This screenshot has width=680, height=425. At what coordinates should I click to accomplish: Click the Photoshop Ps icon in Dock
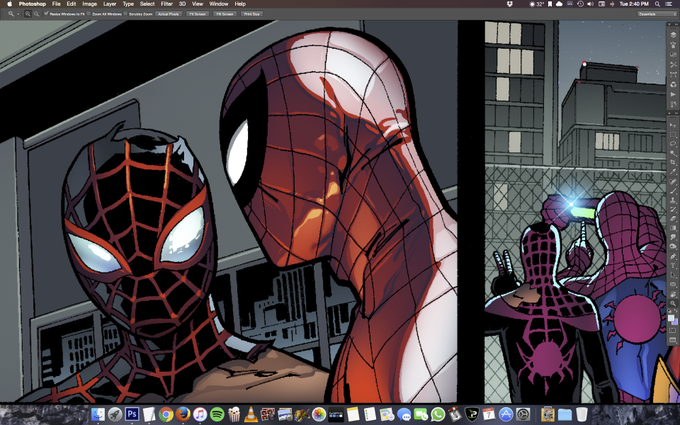click(x=132, y=414)
